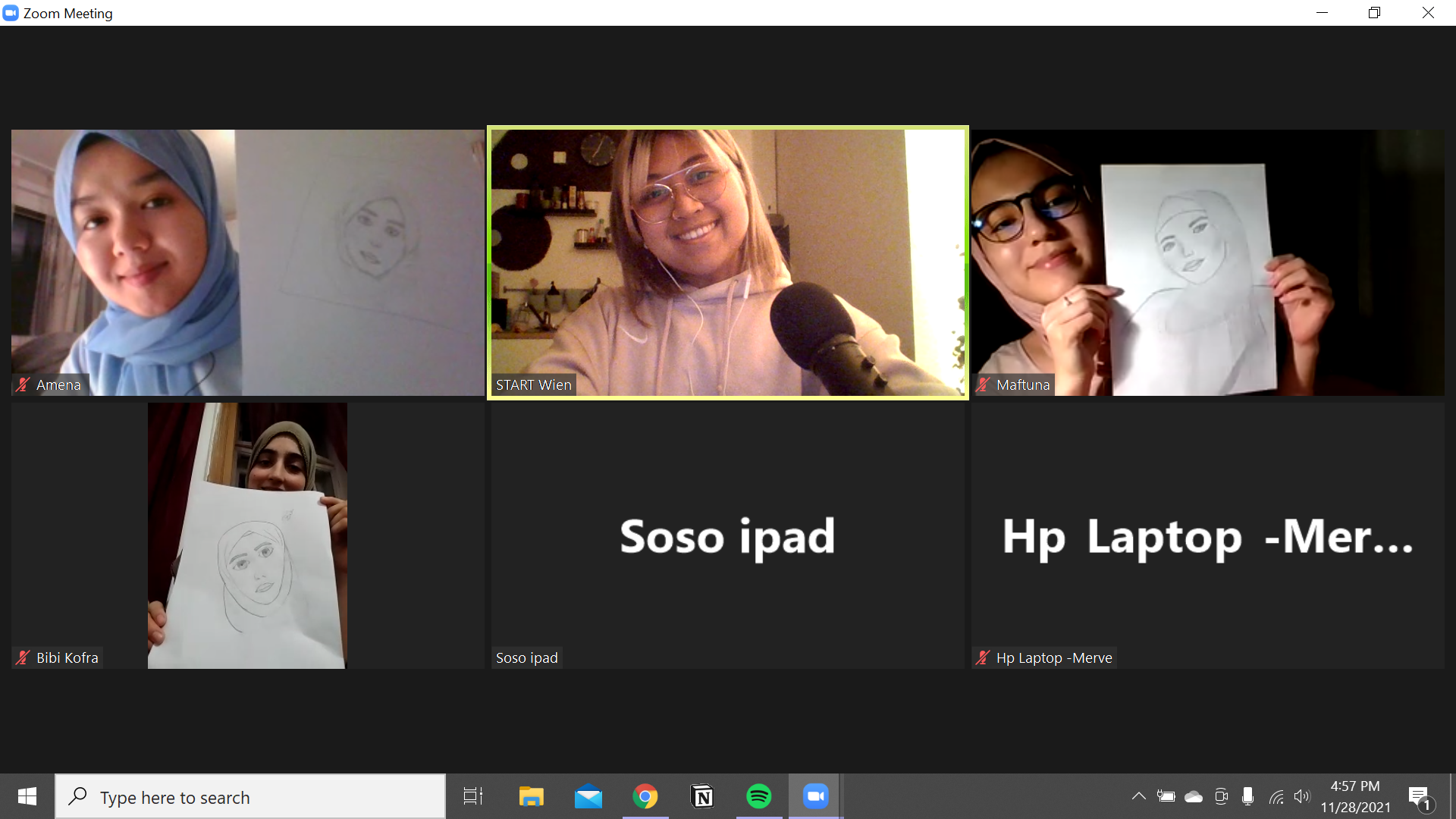Click the OneDrive cloud icon in tray
1456x819 pixels.
pos(1194,796)
